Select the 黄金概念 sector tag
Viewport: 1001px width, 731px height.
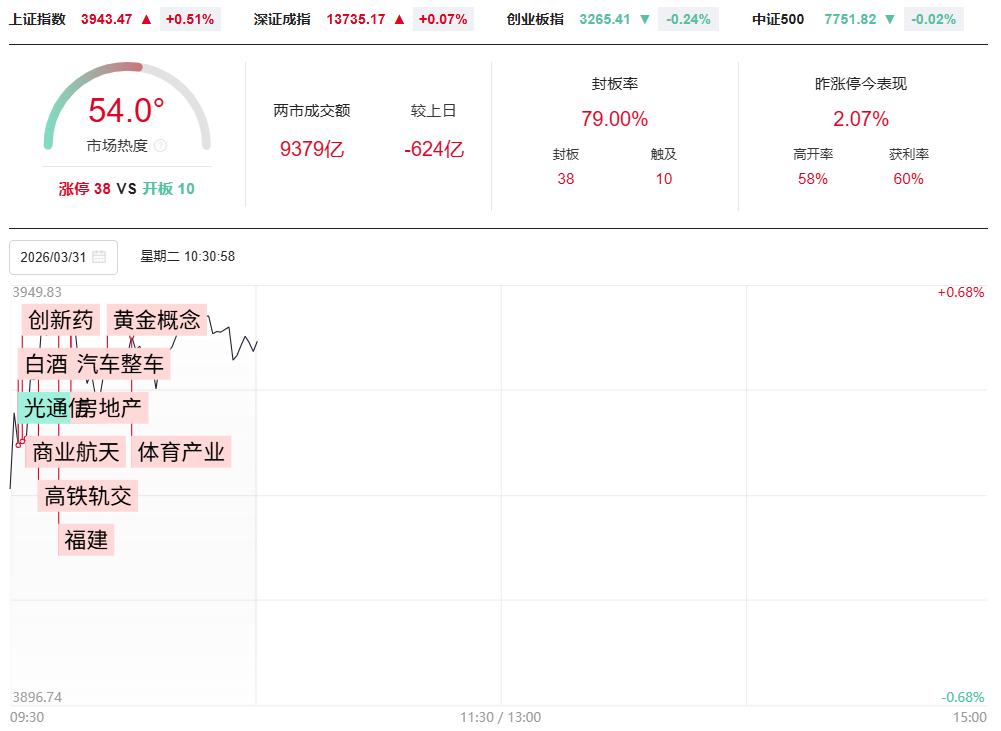point(157,320)
